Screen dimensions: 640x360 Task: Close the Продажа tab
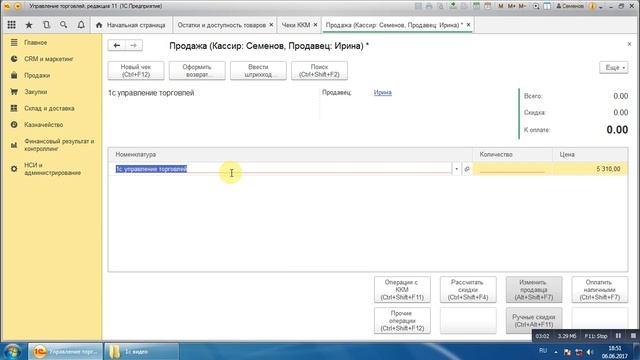[x=468, y=25]
